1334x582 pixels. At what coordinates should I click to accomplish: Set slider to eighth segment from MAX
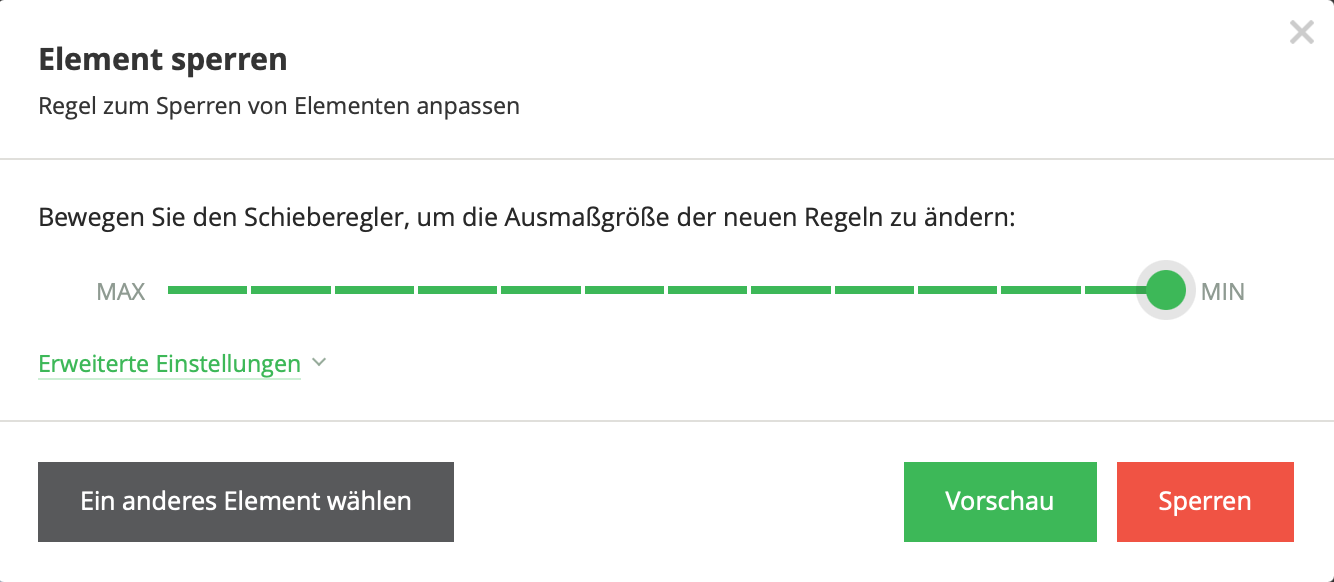791,290
